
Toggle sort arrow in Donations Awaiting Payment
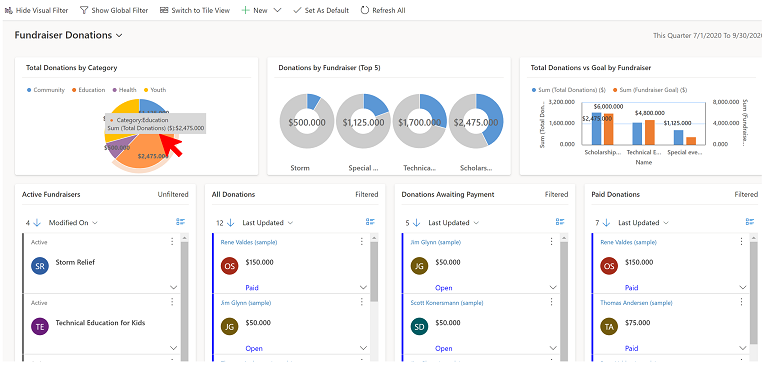click(417, 223)
